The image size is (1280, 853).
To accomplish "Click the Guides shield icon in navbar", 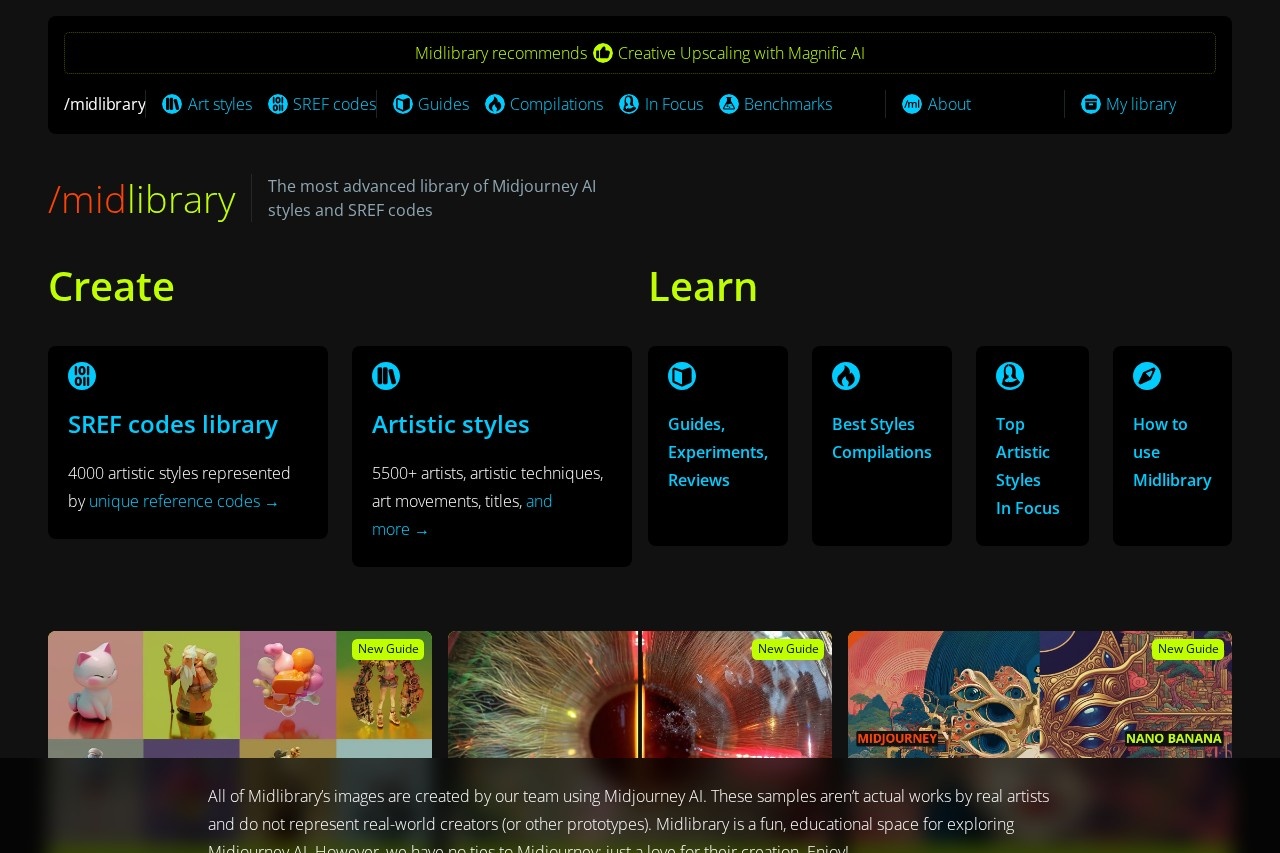I will [x=402, y=104].
